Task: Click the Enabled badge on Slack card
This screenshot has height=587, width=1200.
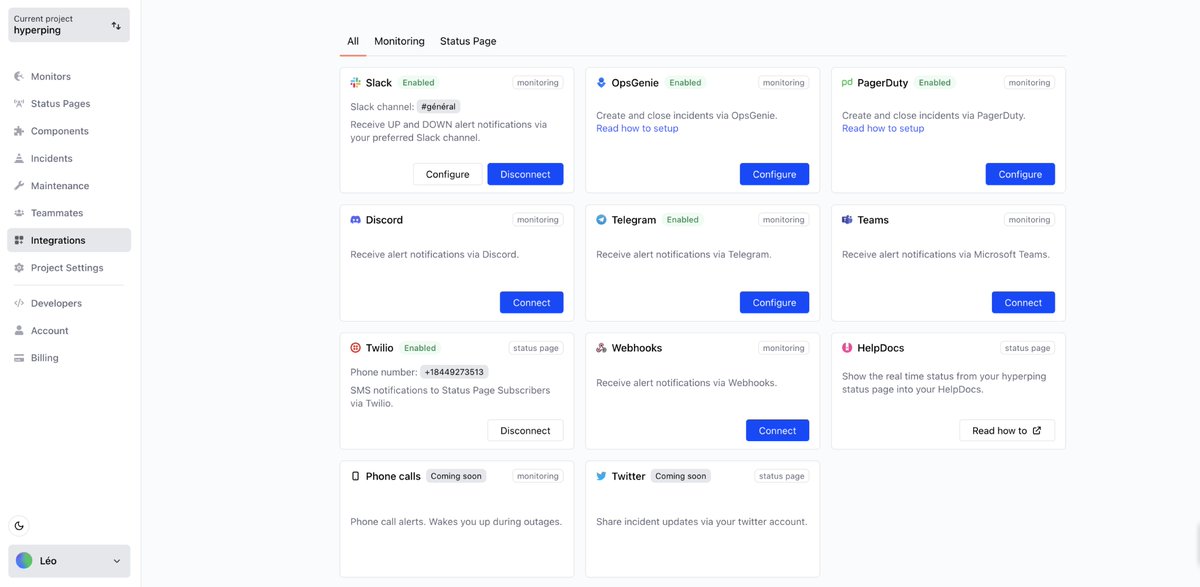Action: point(418,83)
